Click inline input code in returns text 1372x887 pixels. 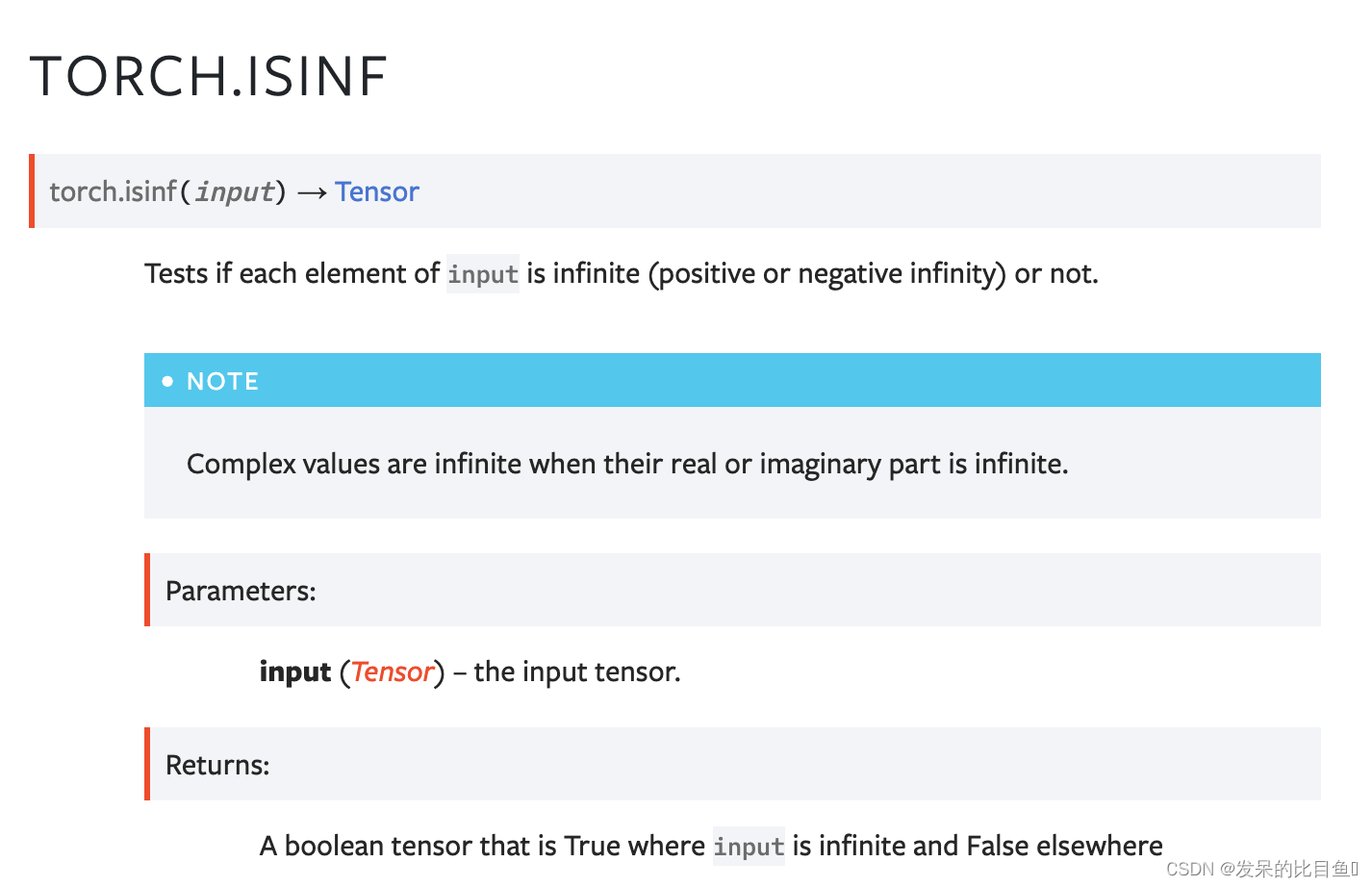point(749,847)
